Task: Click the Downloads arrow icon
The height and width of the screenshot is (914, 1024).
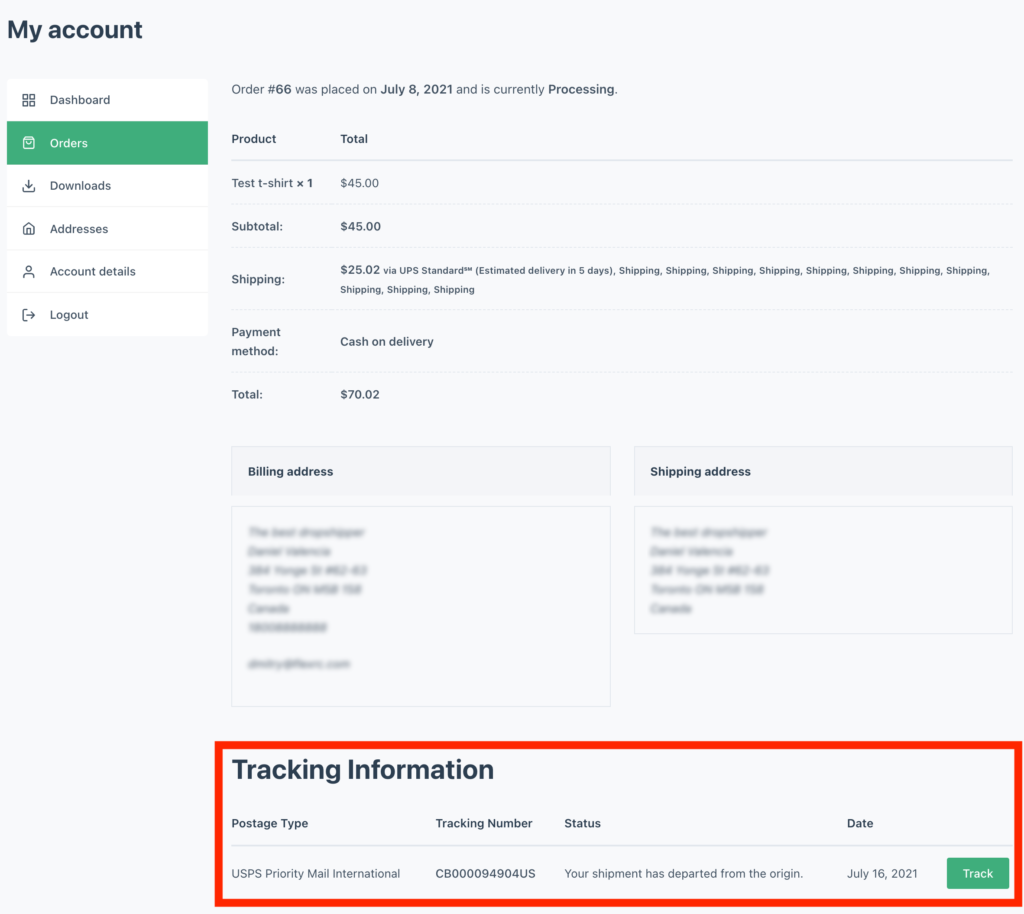Action: pos(29,186)
